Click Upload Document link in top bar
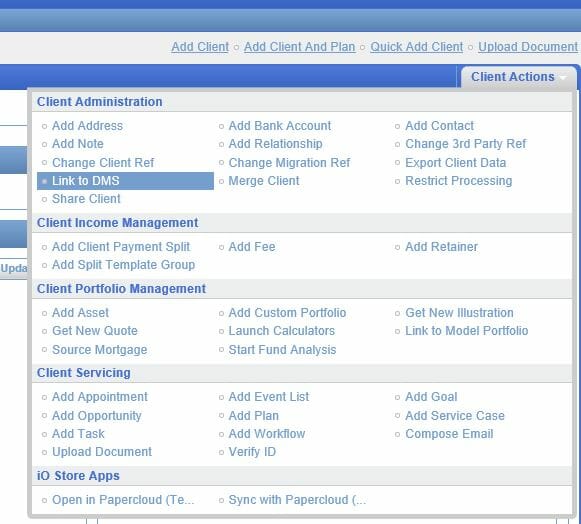Screen dimensions: 581x524 (528, 47)
